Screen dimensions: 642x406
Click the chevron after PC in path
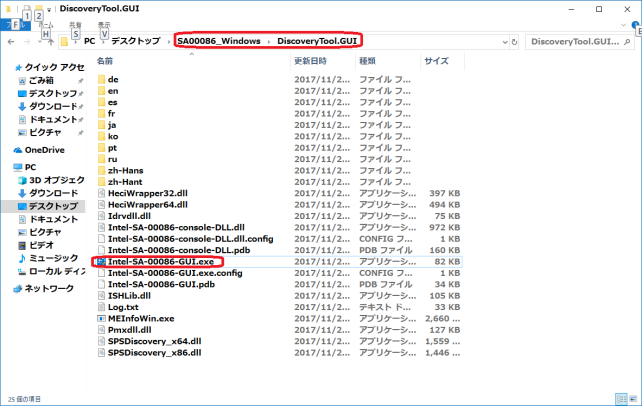point(103,41)
